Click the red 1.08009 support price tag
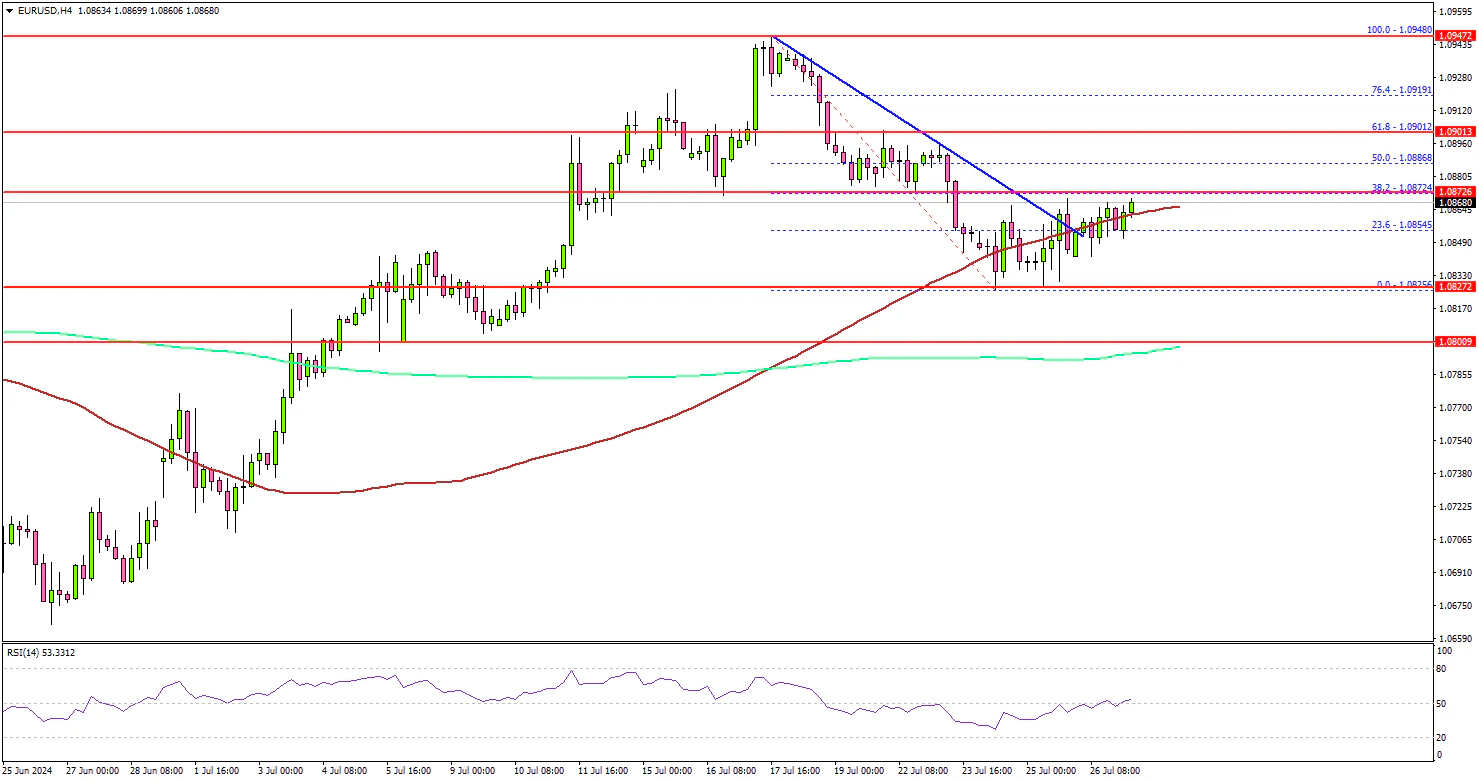Image resolution: width=1479 pixels, height=782 pixels. (x=1455, y=342)
